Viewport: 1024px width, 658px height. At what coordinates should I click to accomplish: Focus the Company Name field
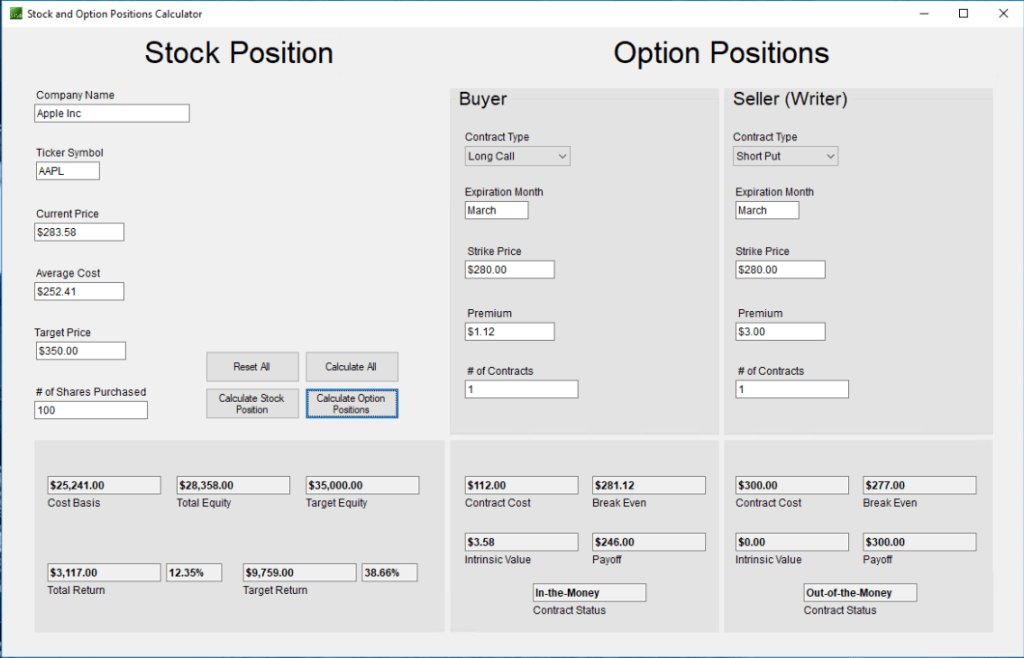pos(111,114)
